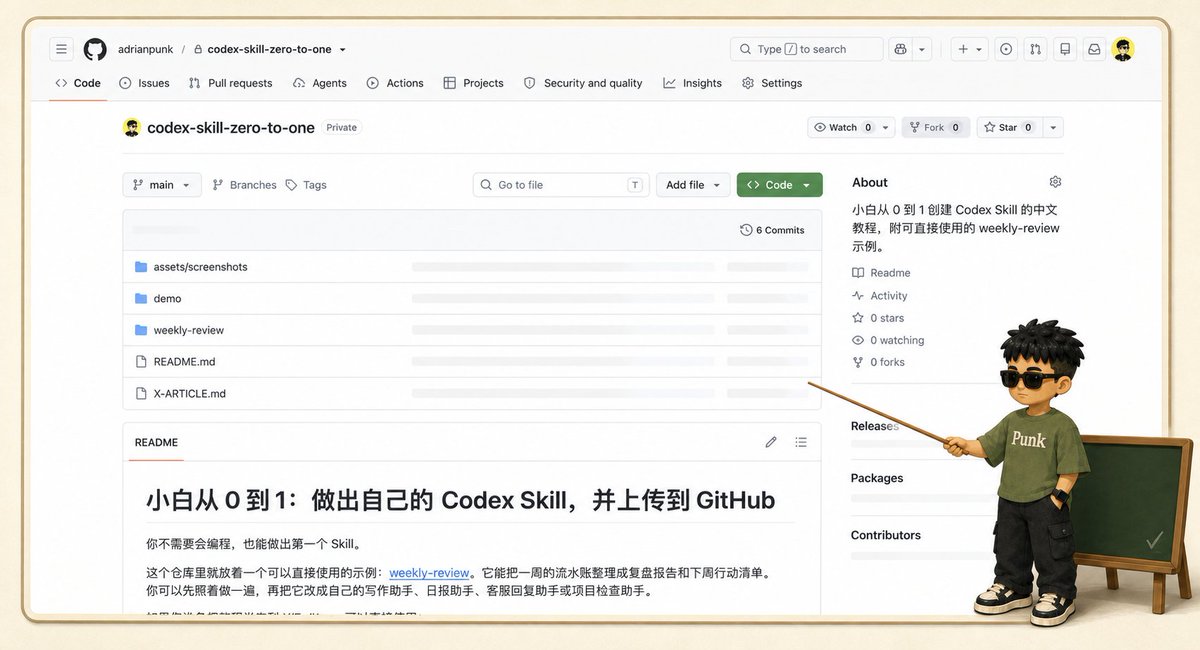
Task: Focus the Type / to search box
Action: (807, 49)
